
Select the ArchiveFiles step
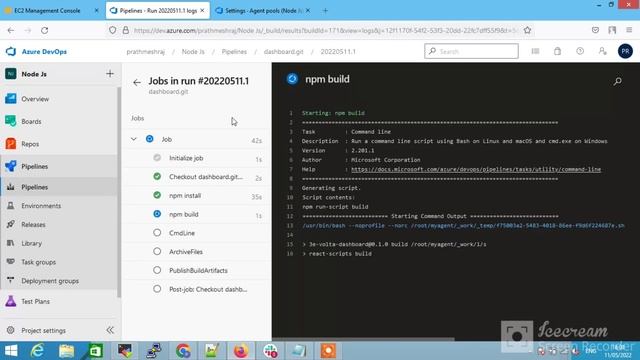point(197,252)
